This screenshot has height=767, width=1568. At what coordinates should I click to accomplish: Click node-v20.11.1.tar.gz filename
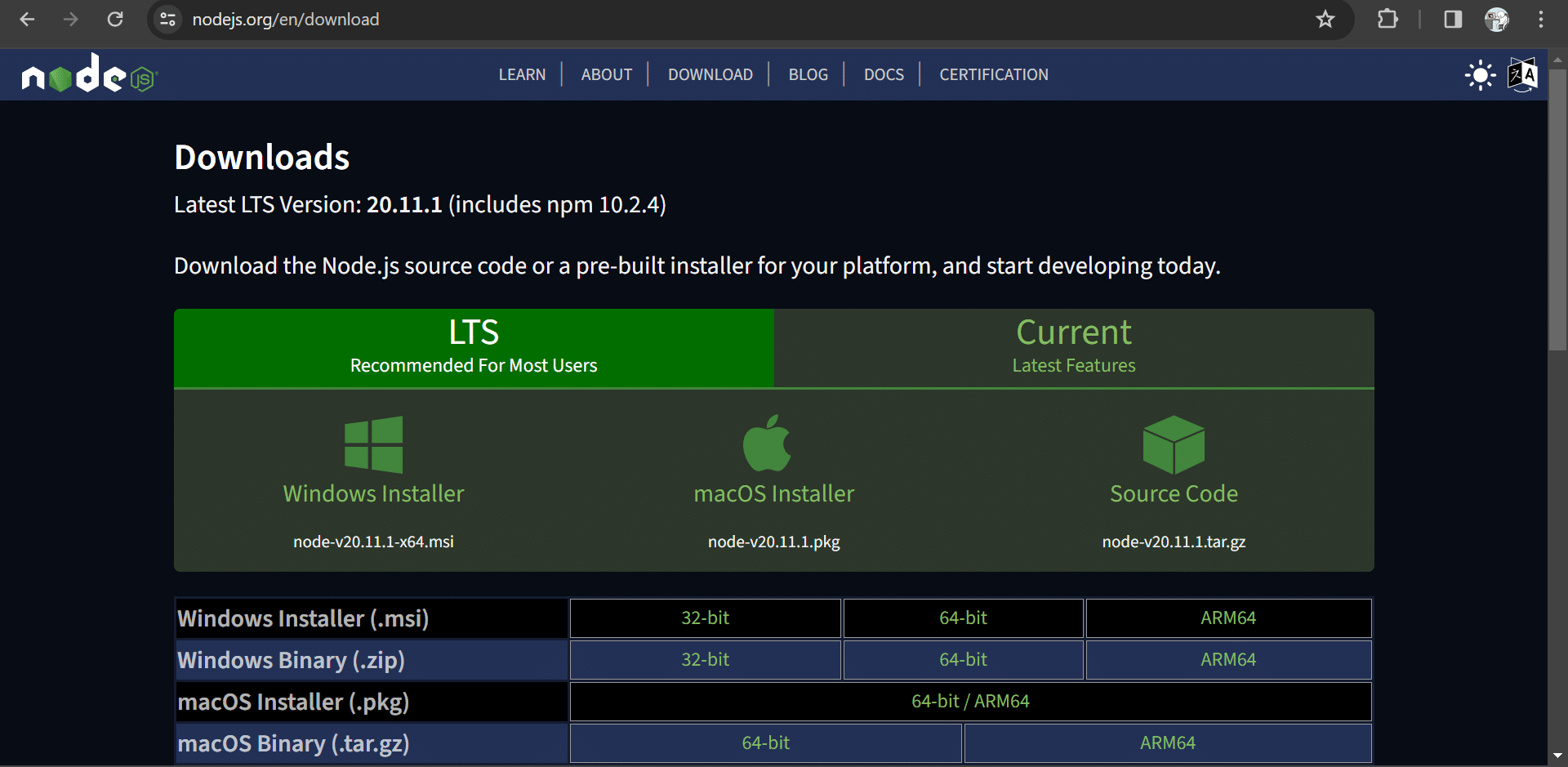pyautogui.click(x=1174, y=542)
